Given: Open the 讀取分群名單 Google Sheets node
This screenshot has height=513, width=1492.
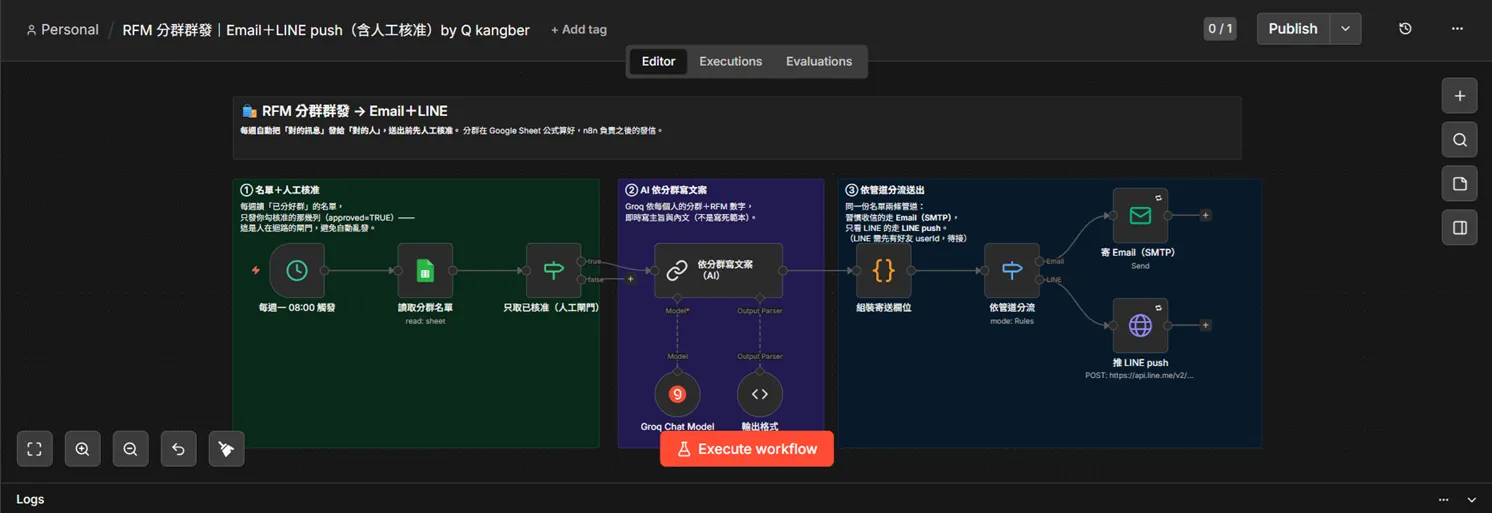Looking at the screenshot, I should click(x=425, y=270).
